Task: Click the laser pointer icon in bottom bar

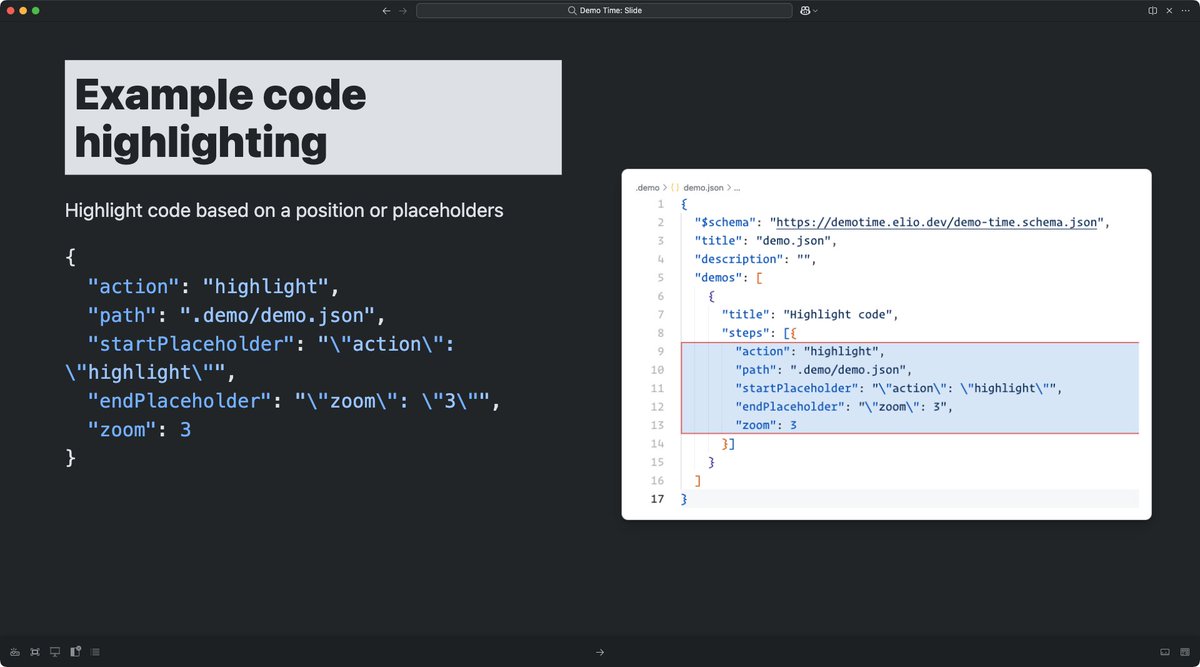Action: (x=15, y=652)
